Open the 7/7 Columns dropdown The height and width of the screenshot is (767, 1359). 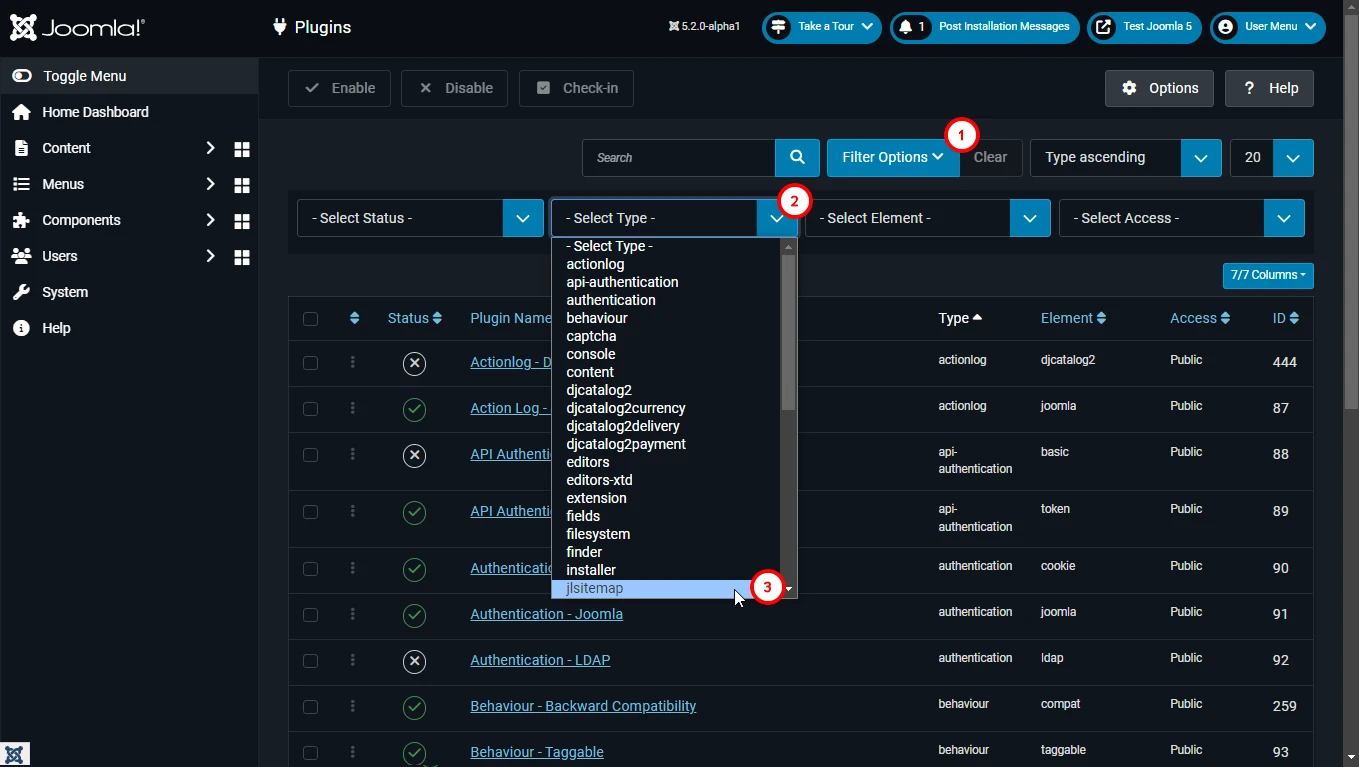tap(1268, 275)
